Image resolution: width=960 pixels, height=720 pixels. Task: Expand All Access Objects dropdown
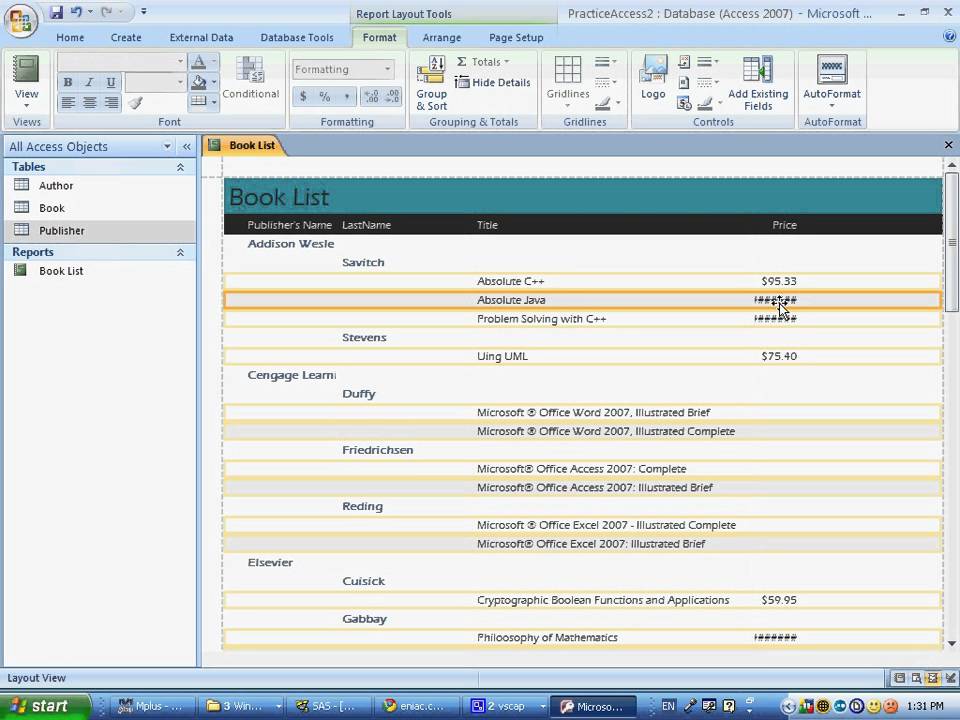tap(167, 146)
